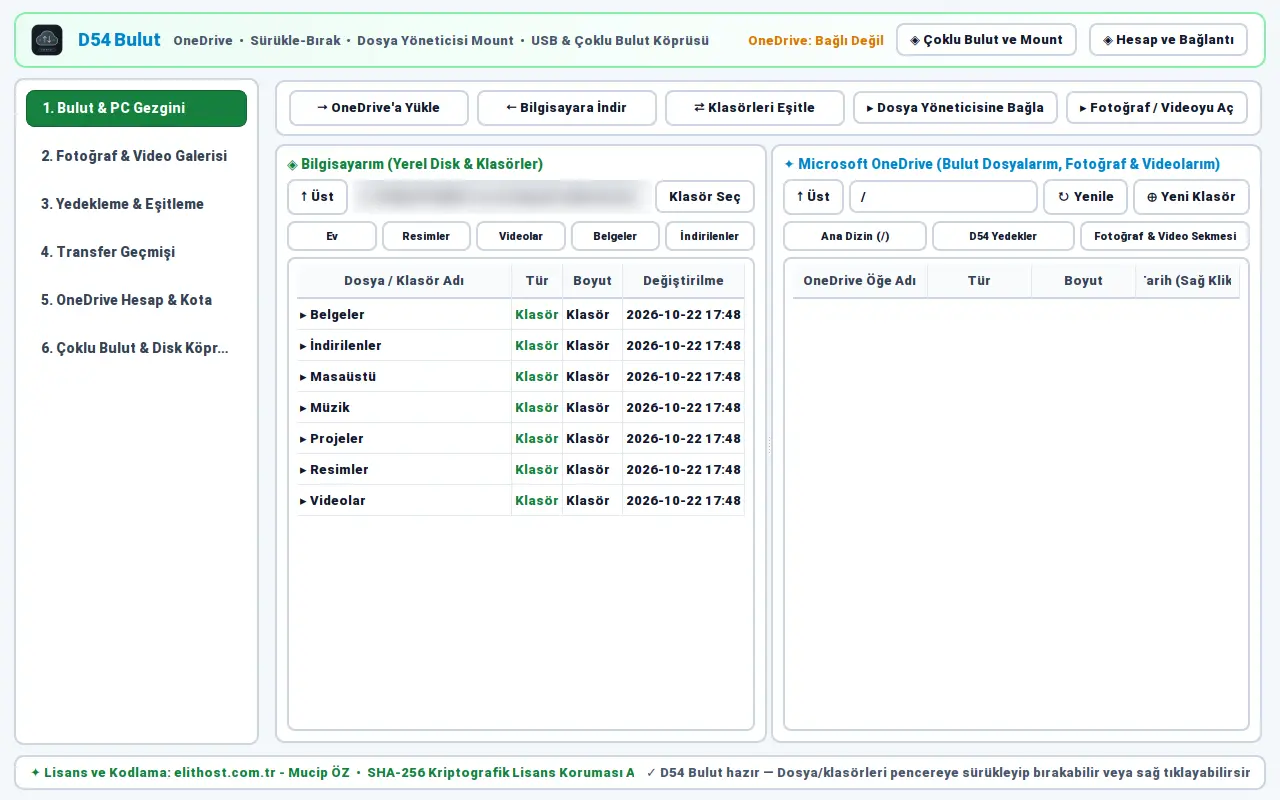Sort by Dosya / Klasör Adı column
This screenshot has height=800, width=1280.
pos(404,281)
